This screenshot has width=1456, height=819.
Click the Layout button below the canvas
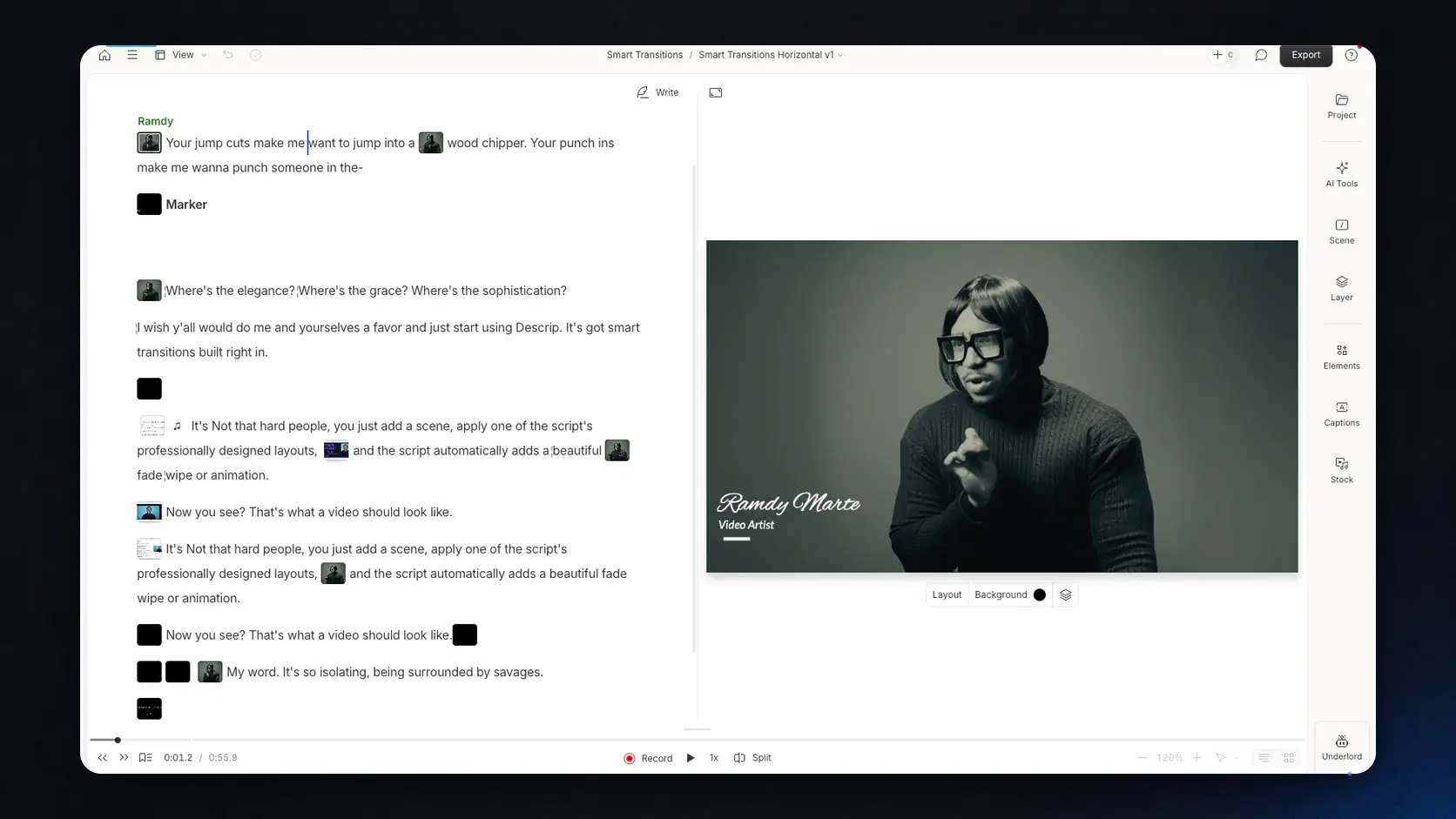point(947,594)
